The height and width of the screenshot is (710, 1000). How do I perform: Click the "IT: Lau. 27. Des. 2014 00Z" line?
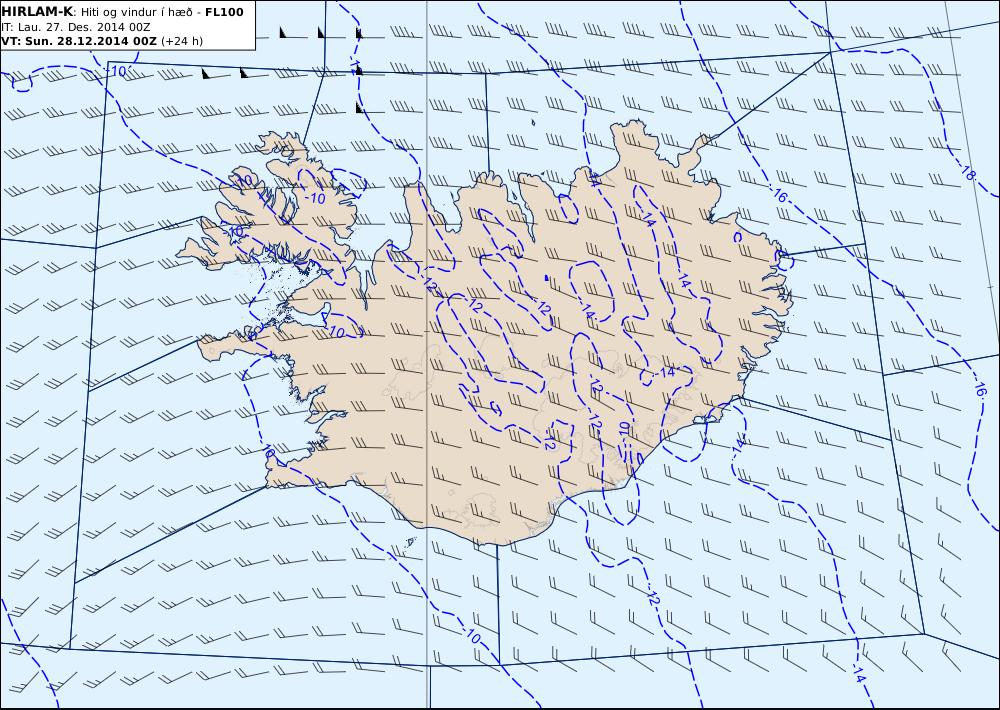(76, 27)
